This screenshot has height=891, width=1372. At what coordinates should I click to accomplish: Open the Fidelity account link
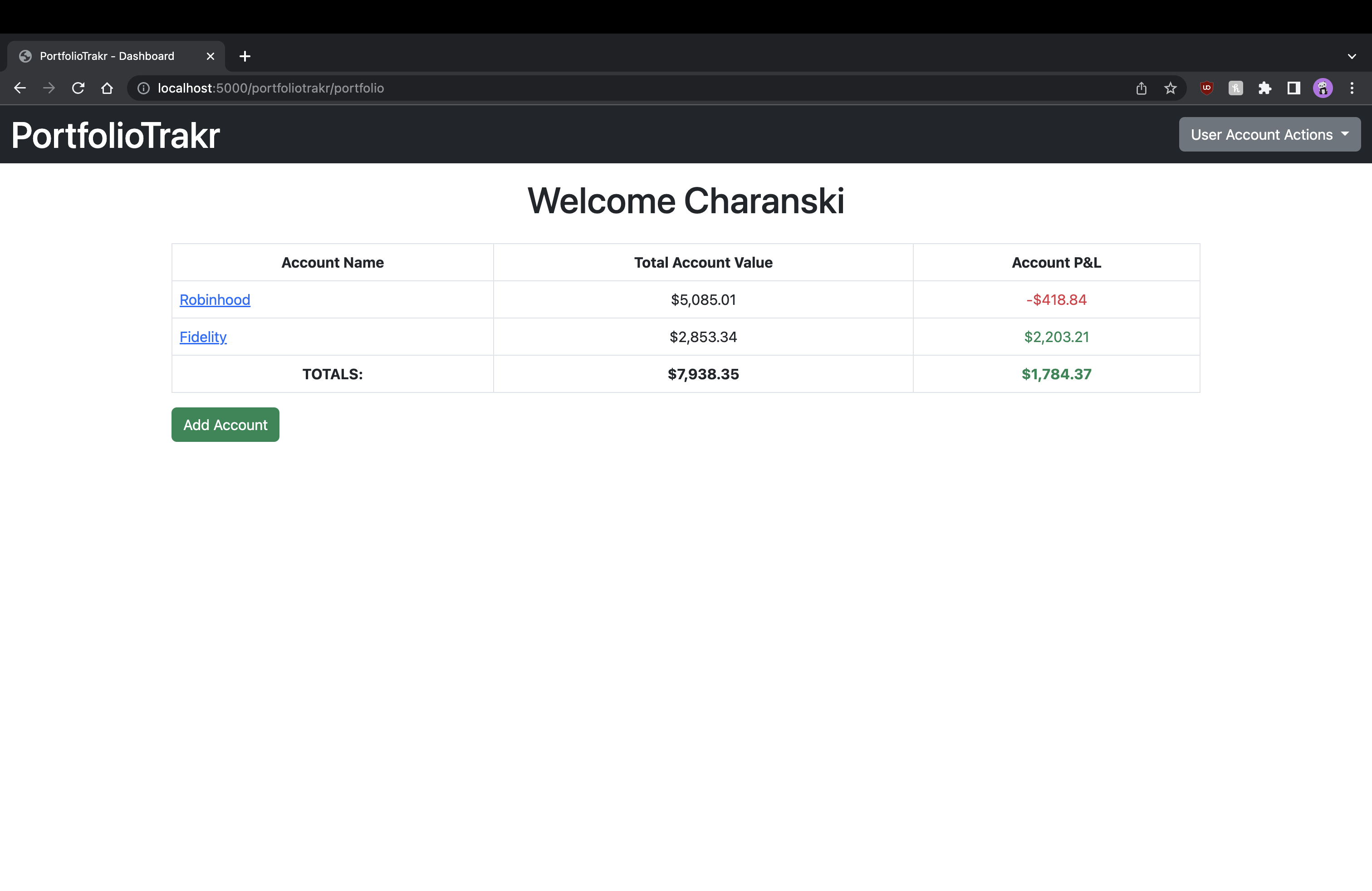tap(203, 337)
